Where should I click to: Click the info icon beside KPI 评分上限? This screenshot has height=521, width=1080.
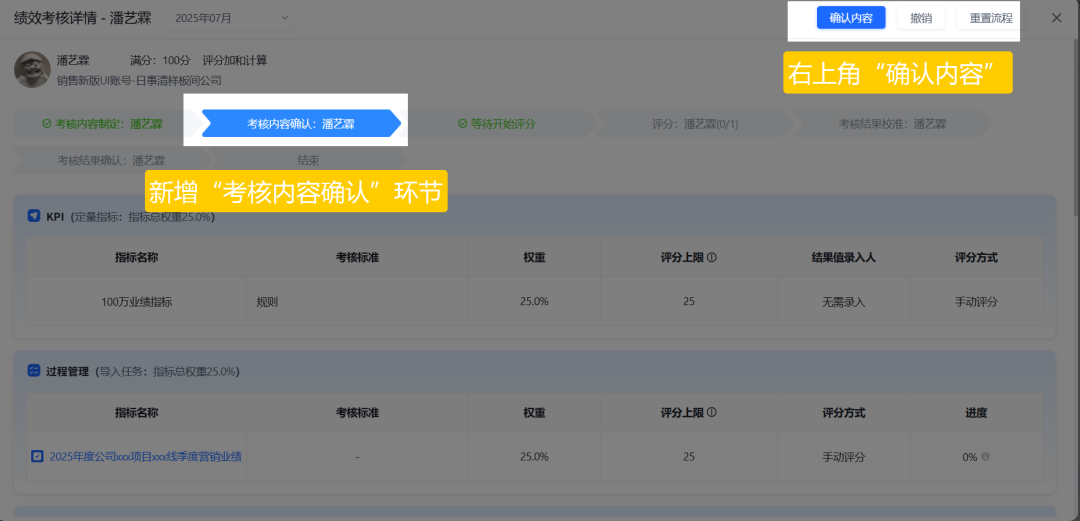point(712,257)
